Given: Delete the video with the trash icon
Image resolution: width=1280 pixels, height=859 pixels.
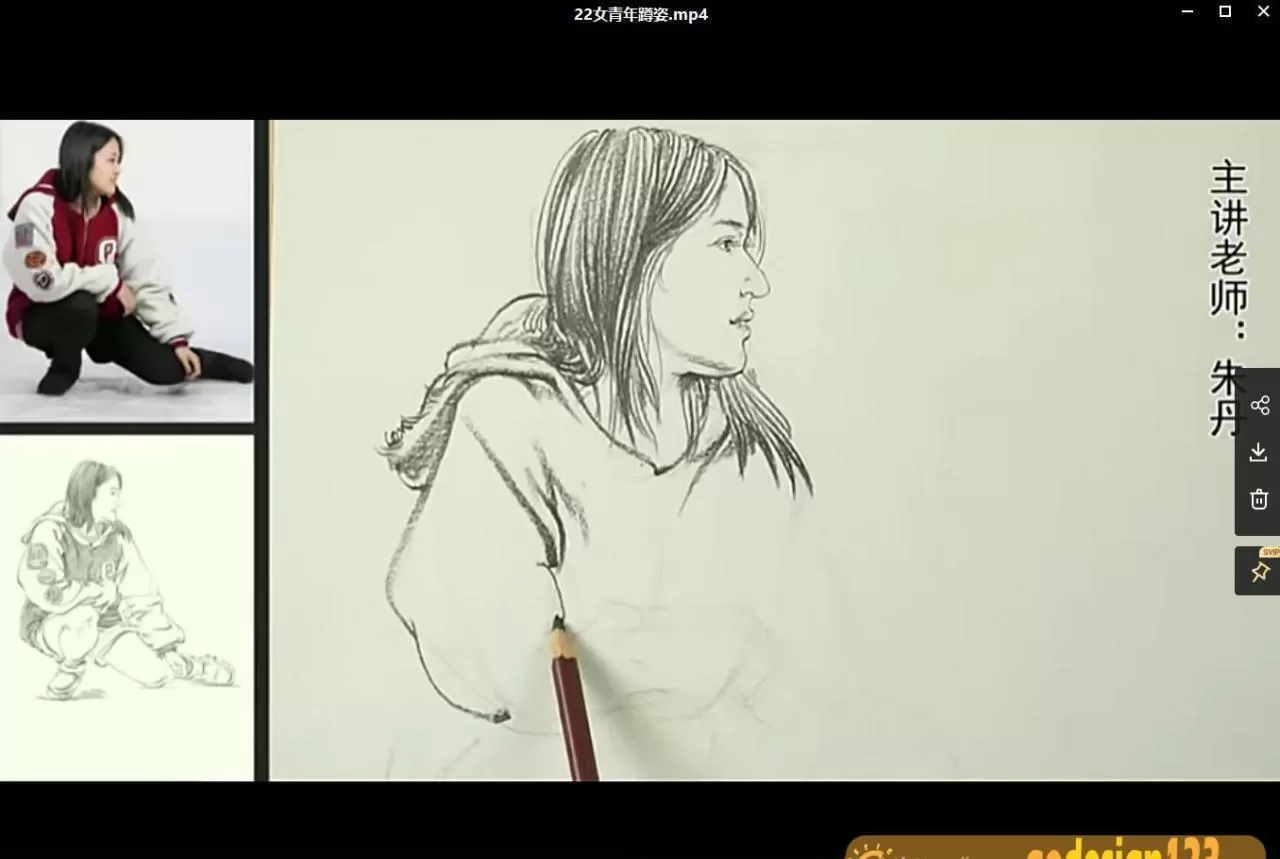Looking at the screenshot, I should (1259, 499).
